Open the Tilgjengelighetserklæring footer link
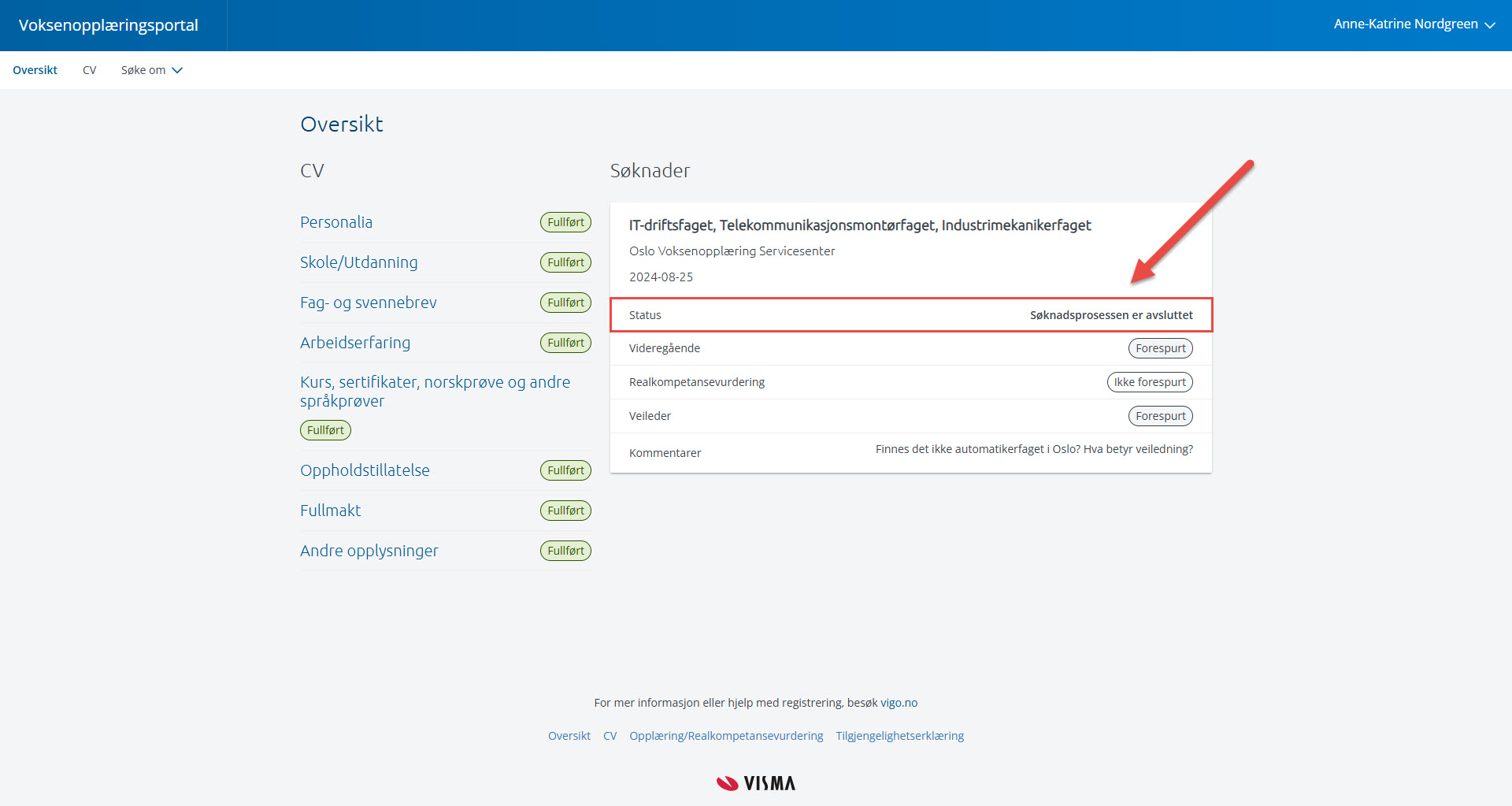Viewport: 1512px width, 806px height. [899, 736]
